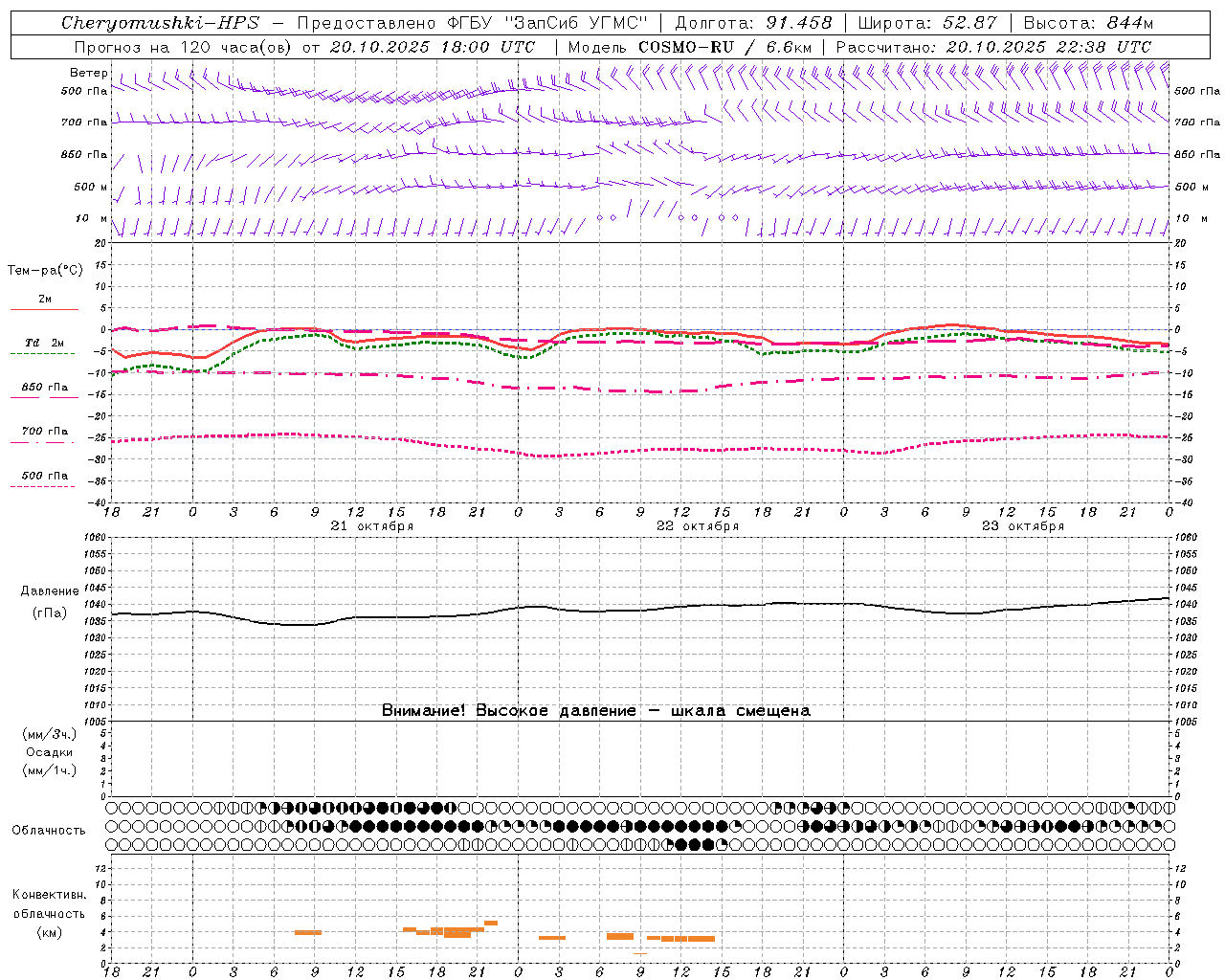Click the 23 октября date label
Screen dimensions: 1225x980
point(1023,526)
